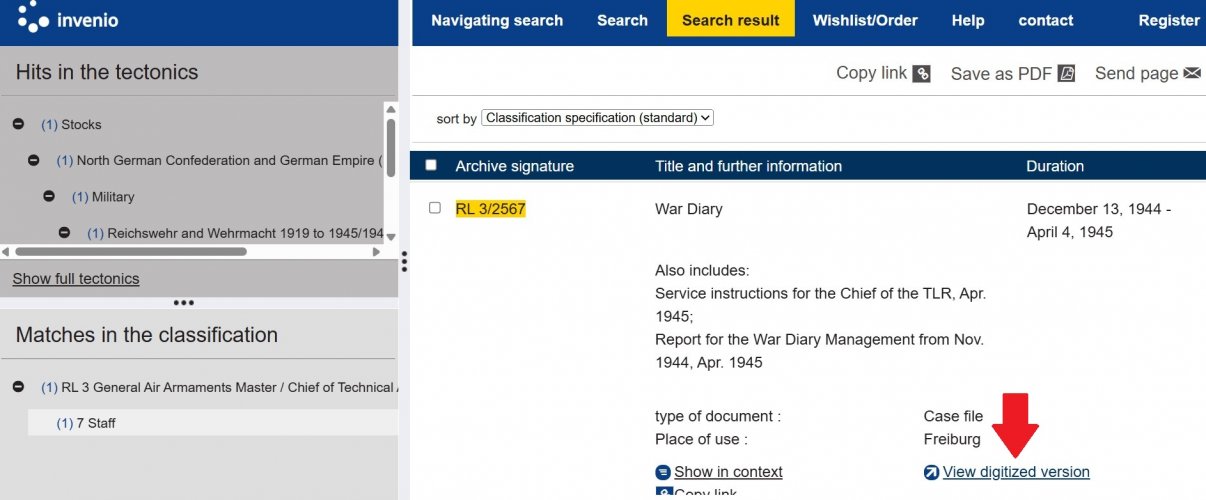Viewport: 1206px width, 500px height.
Task: Click the invenio logo
Action: [68, 19]
